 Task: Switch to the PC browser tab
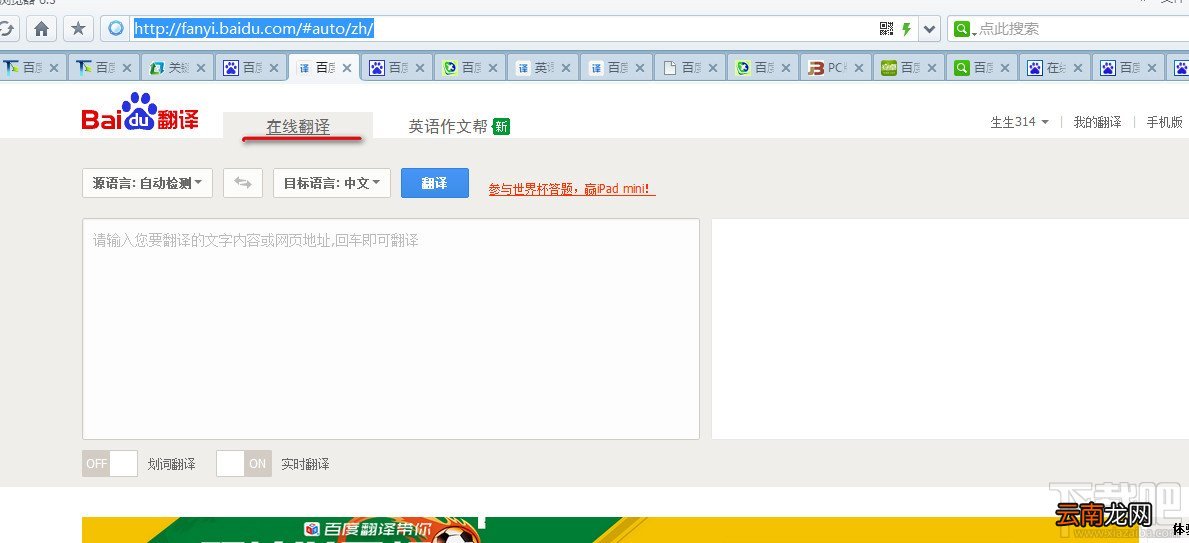[x=834, y=67]
